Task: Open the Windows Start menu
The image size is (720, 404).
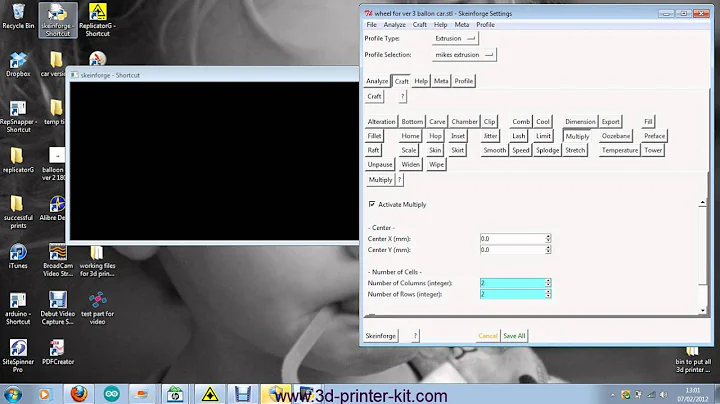Action: tap(12, 394)
